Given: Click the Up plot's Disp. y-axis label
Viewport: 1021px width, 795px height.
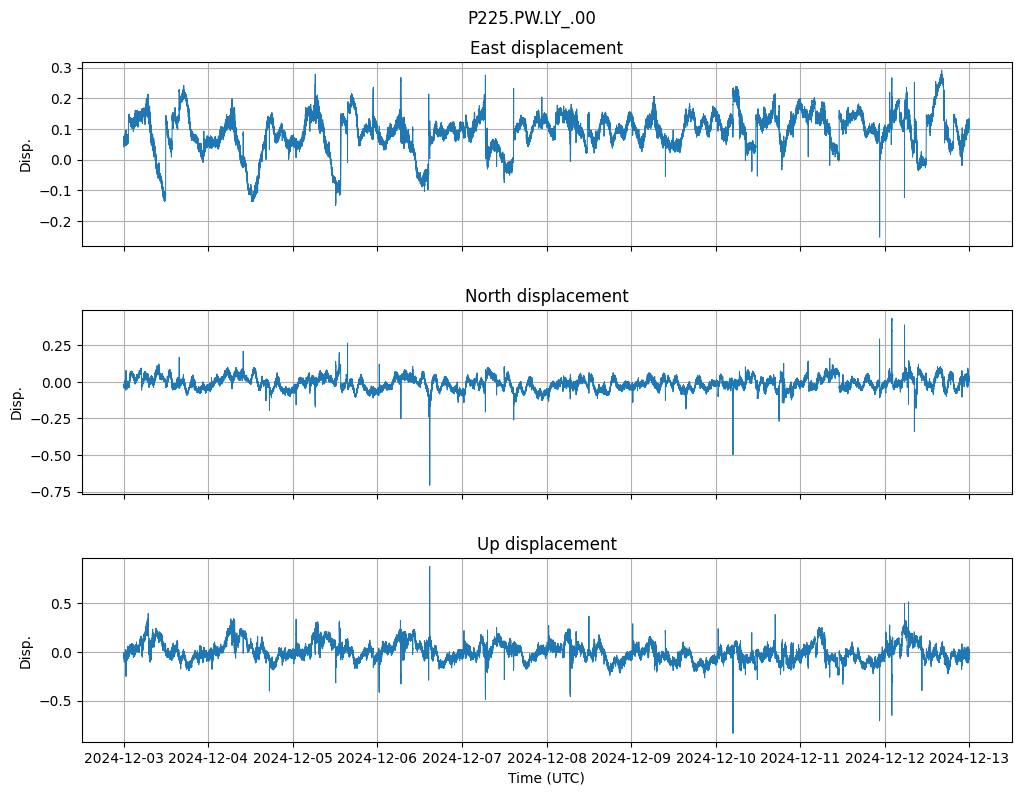Looking at the screenshot, I should (26, 650).
